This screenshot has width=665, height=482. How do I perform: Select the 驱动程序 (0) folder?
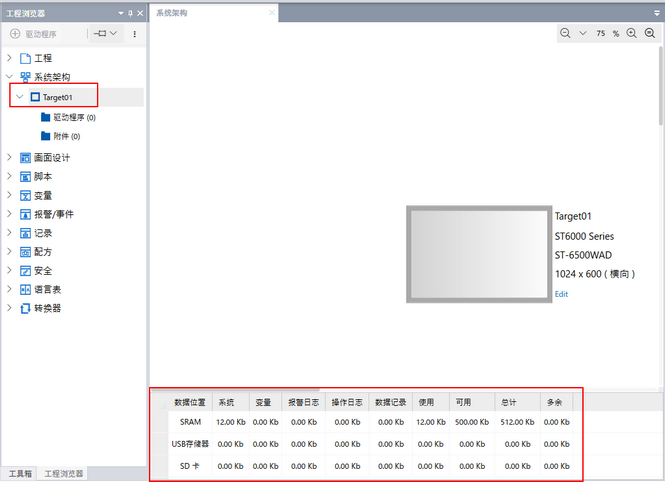tap(75, 117)
